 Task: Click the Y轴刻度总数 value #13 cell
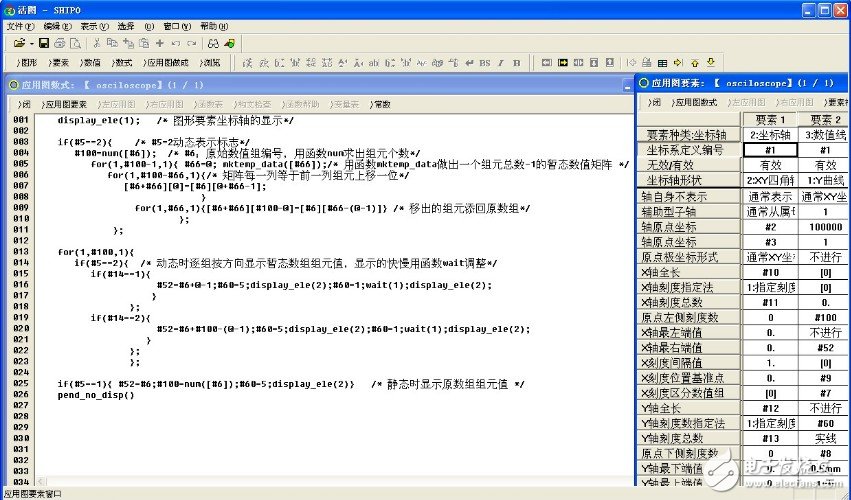(x=770, y=439)
